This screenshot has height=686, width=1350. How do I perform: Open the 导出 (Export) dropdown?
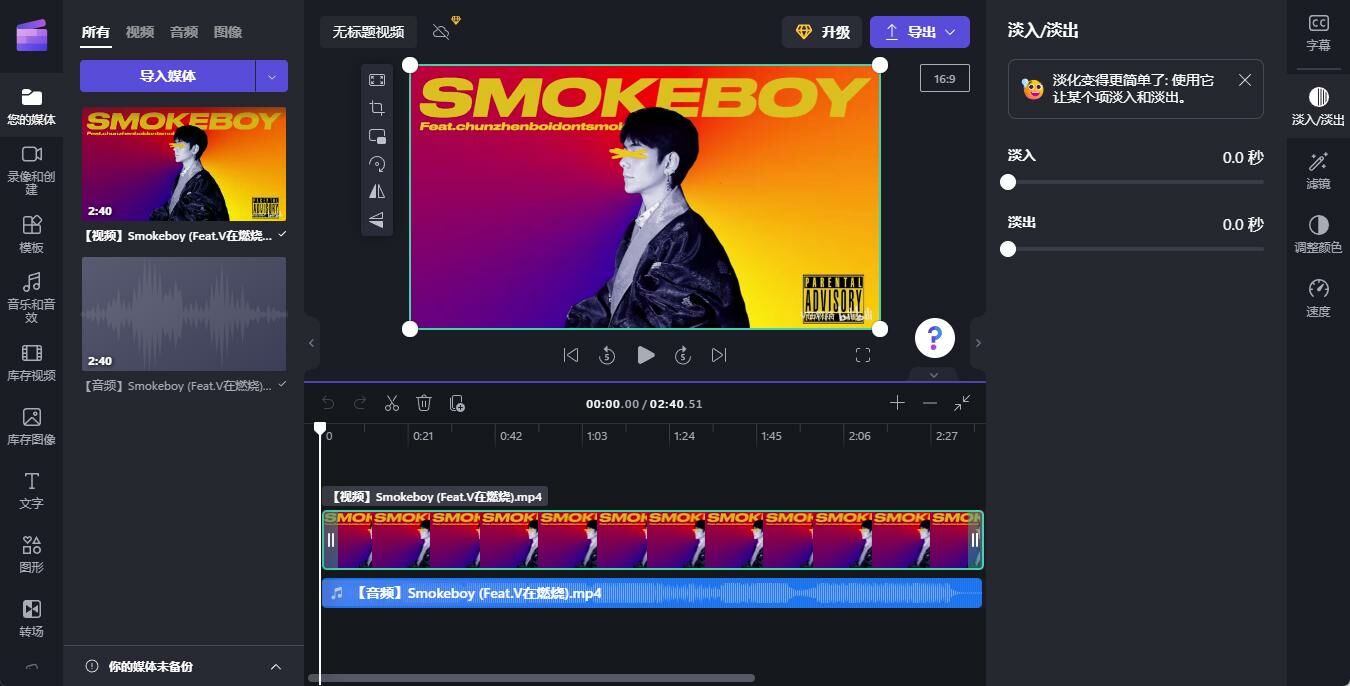(920, 32)
